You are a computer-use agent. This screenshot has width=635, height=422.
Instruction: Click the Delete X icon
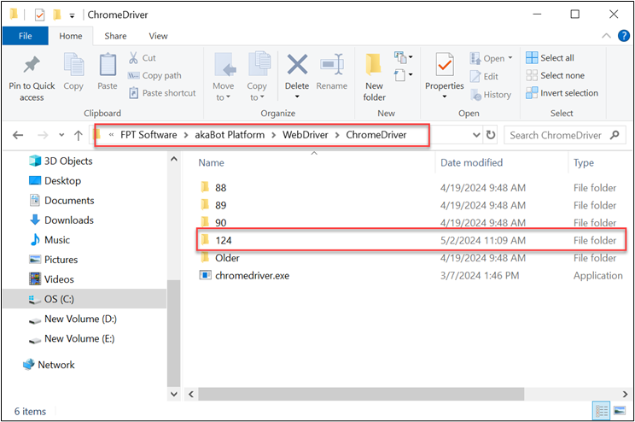(x=297, y=65)
